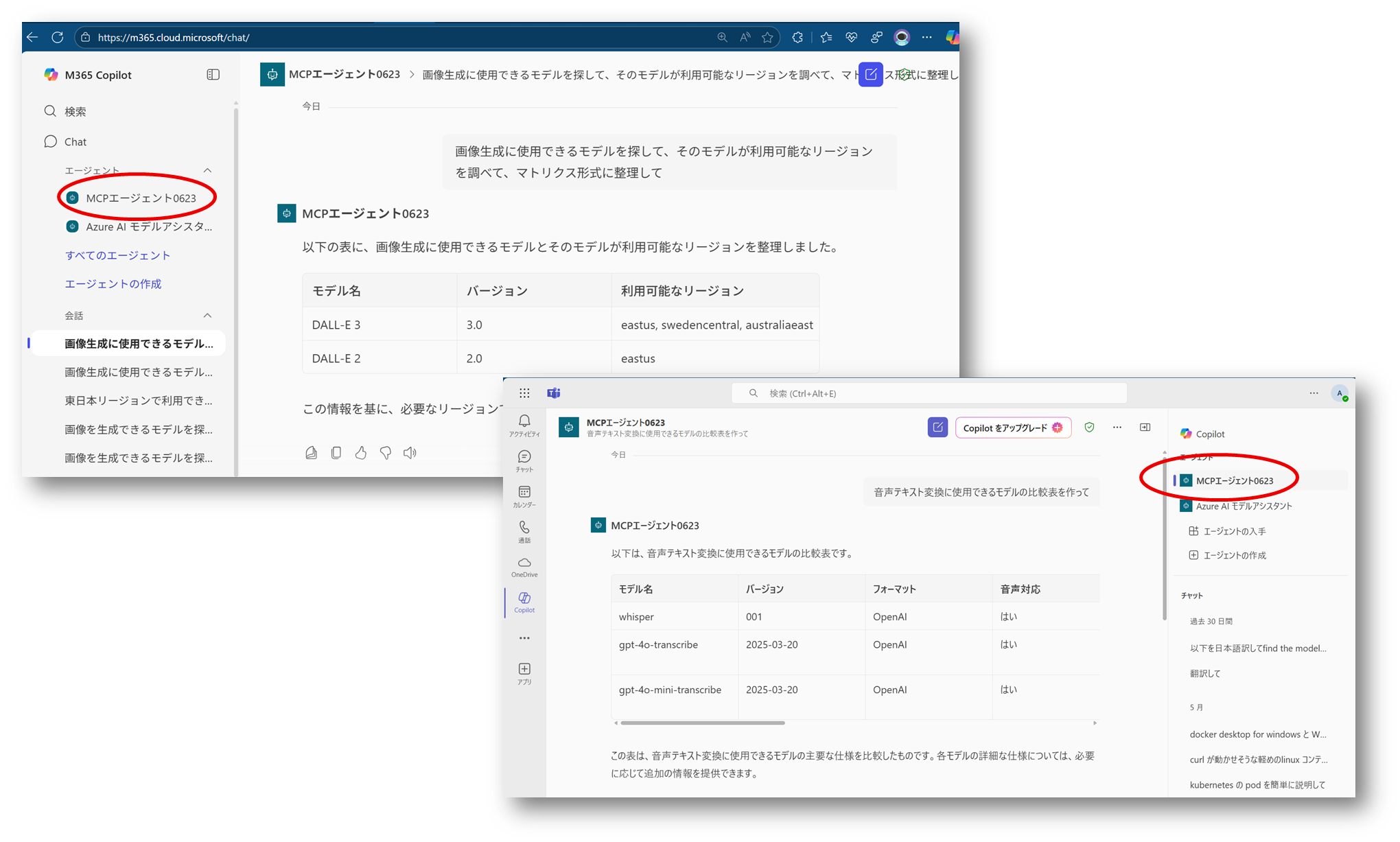Open chat curl が動かせそうな軽めのlinux コンテ...

[1259, 759]
